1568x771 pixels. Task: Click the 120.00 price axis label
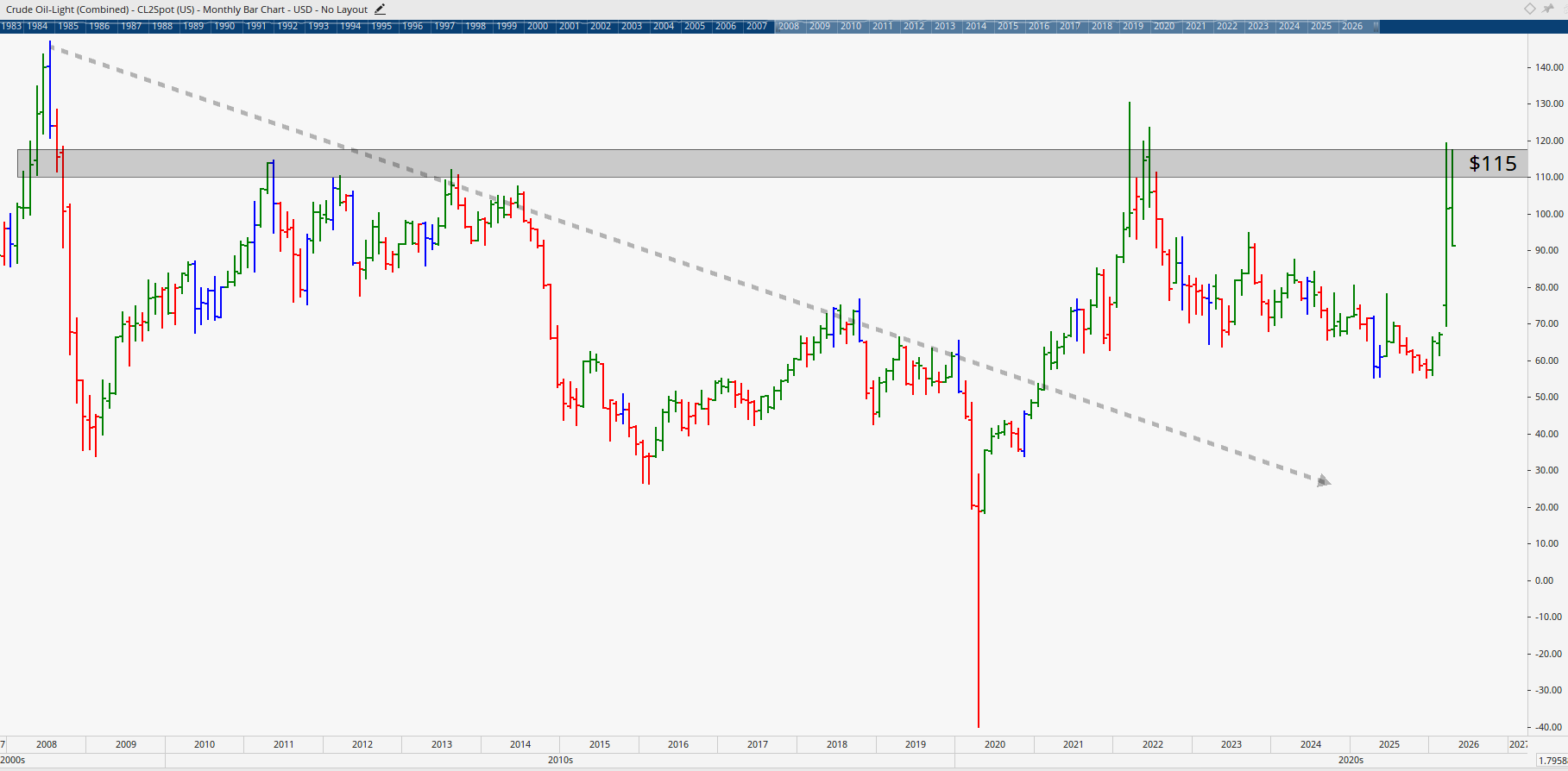(1549, 141)
